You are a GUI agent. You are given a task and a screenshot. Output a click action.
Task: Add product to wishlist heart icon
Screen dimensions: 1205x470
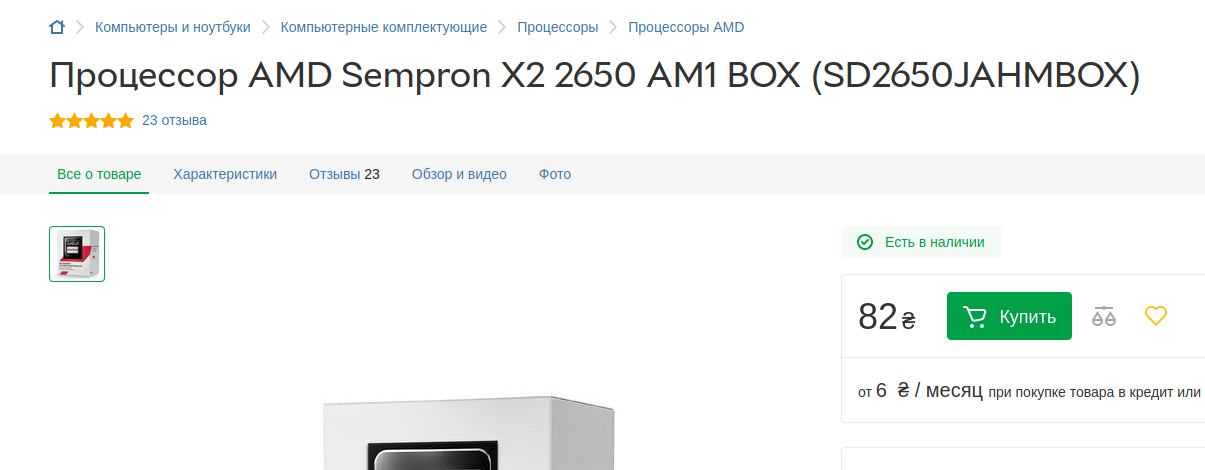point(1156,316)
